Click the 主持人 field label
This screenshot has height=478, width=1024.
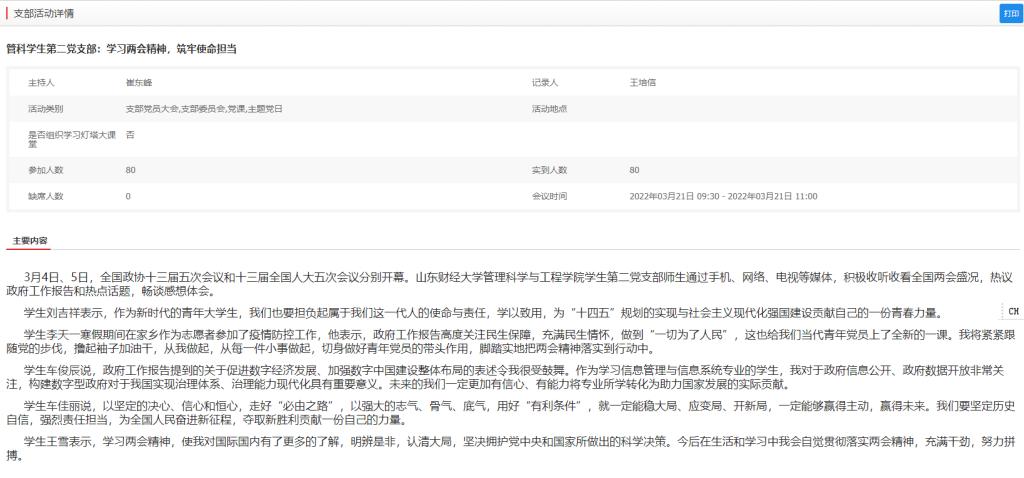(42, 82)
